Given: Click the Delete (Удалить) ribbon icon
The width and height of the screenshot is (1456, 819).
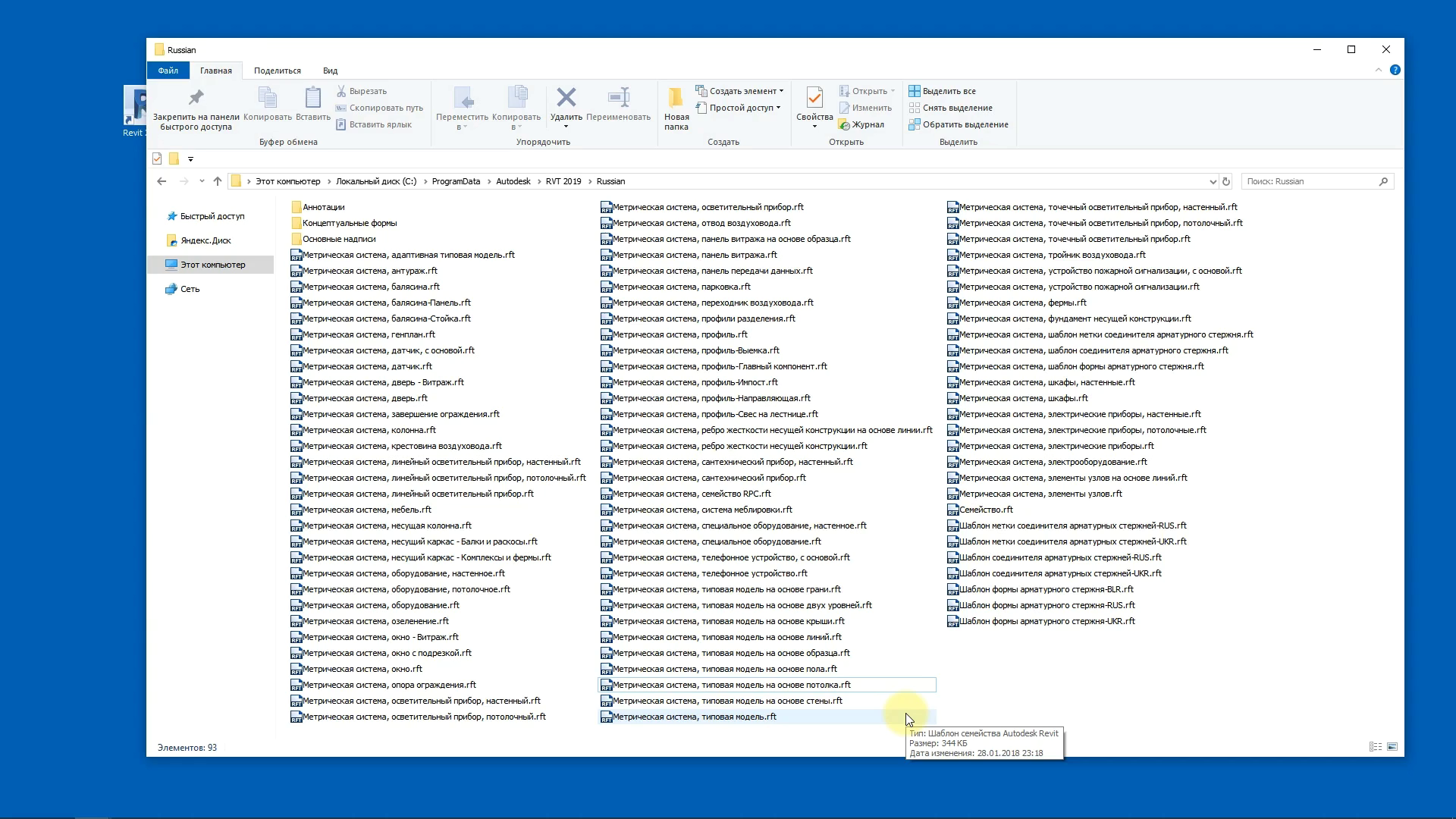Looking at the screenshot, I should click(566, 99).
